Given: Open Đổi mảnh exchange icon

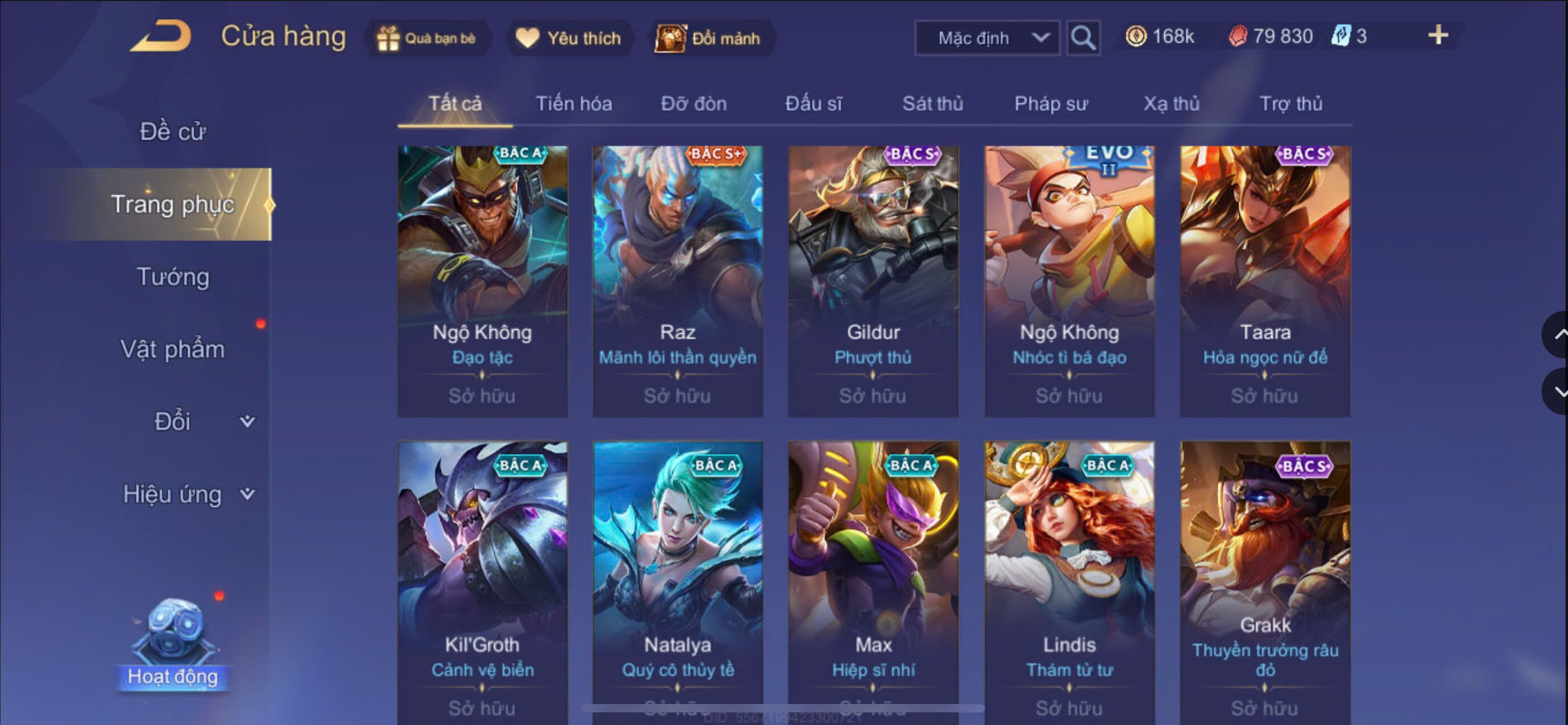Looking at the screenshot, I should tap(670, 38).
